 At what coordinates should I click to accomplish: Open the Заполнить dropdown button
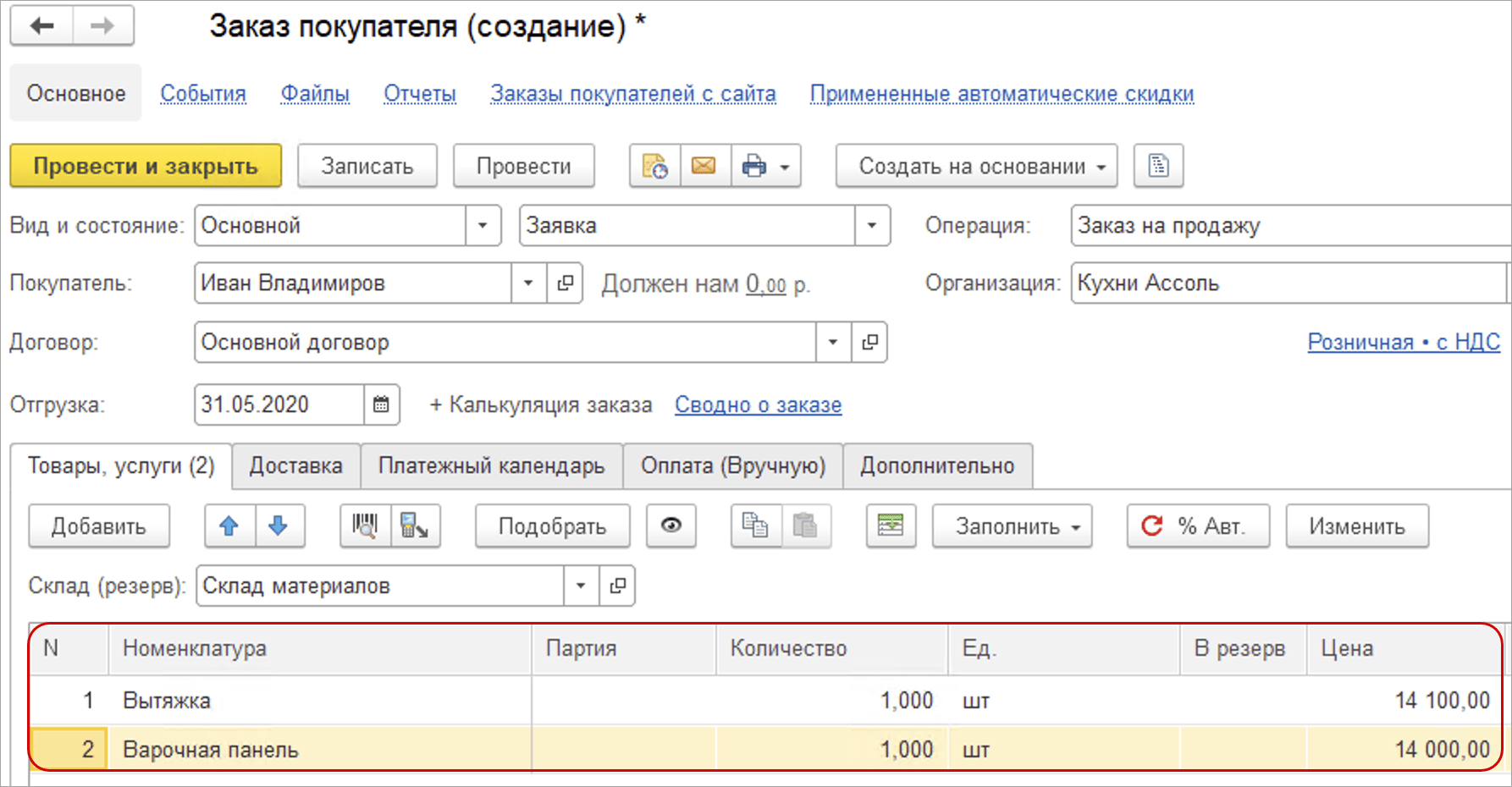1013,526
